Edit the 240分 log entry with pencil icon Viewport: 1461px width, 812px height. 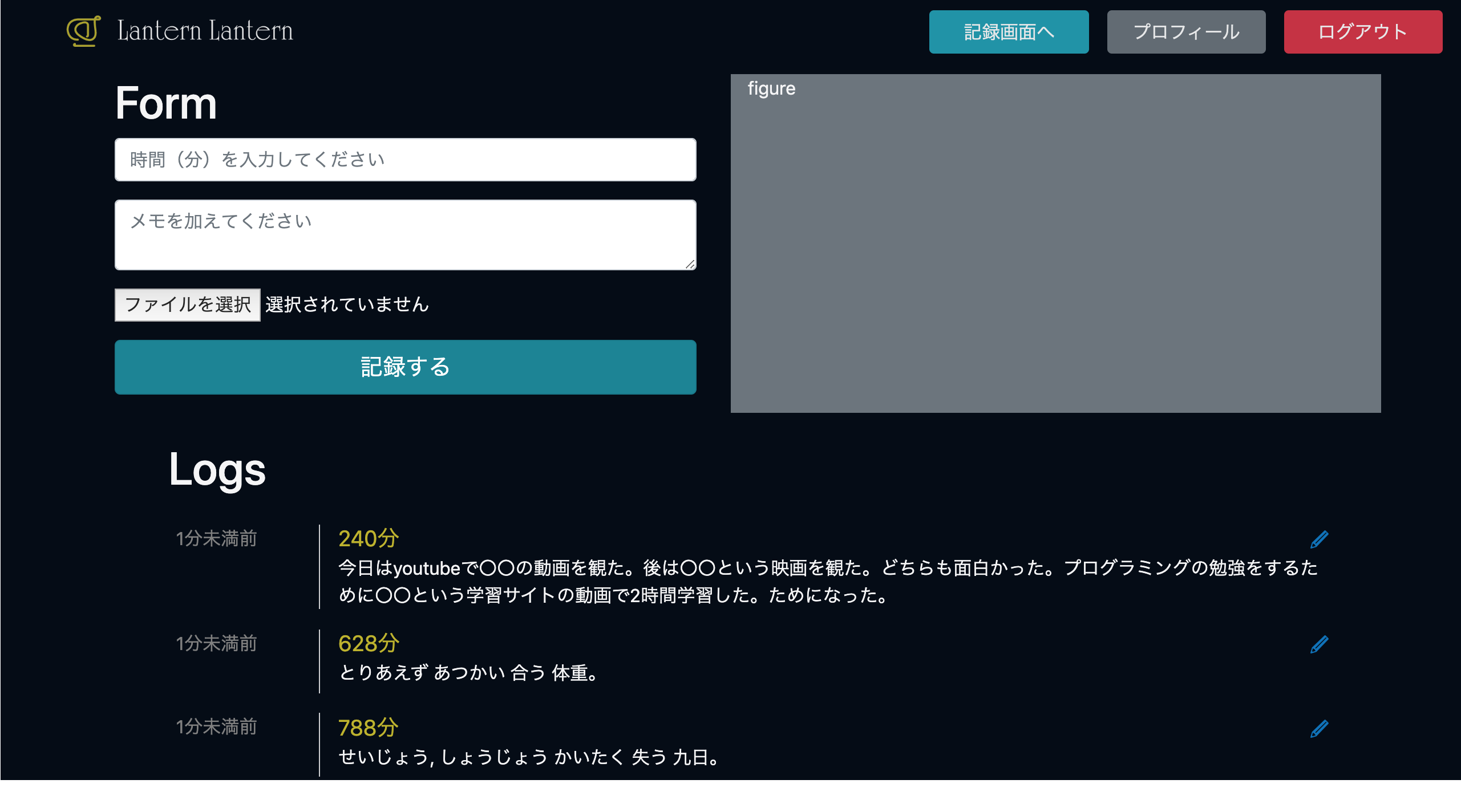[1319, 539]
